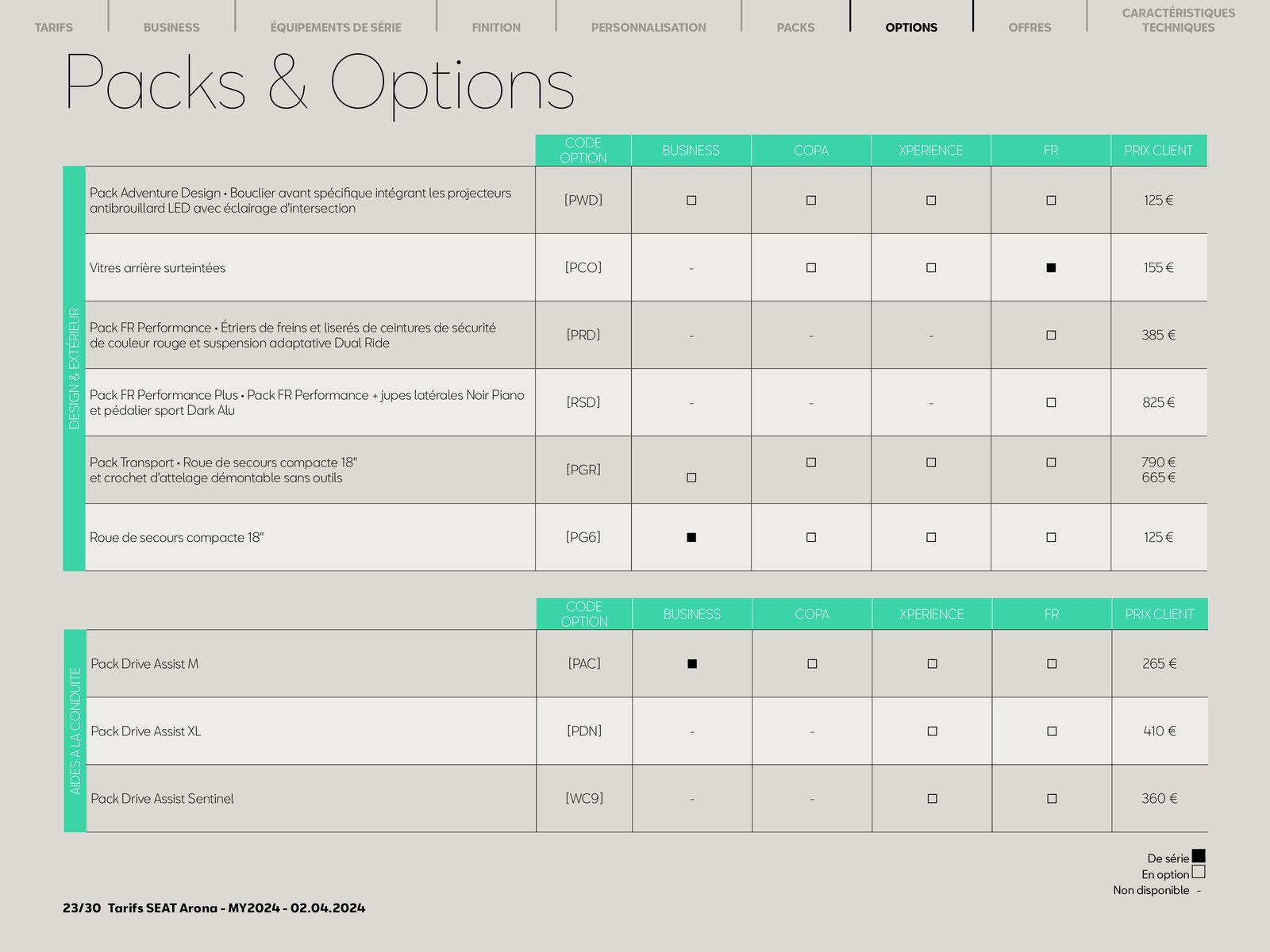Viewport: 1270px width, 952px height.
Task: Click the Packs & Options page title
Action: coord(319,83)
